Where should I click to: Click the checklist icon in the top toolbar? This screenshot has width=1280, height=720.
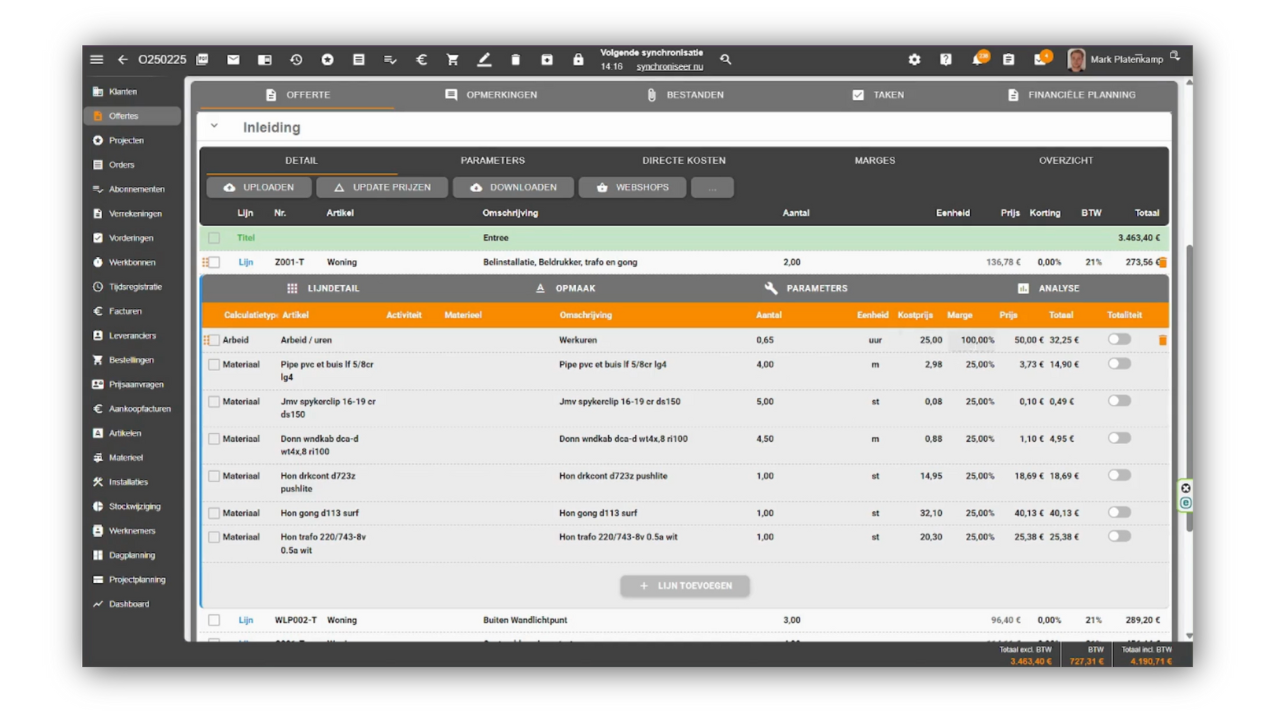click(390, 60)
